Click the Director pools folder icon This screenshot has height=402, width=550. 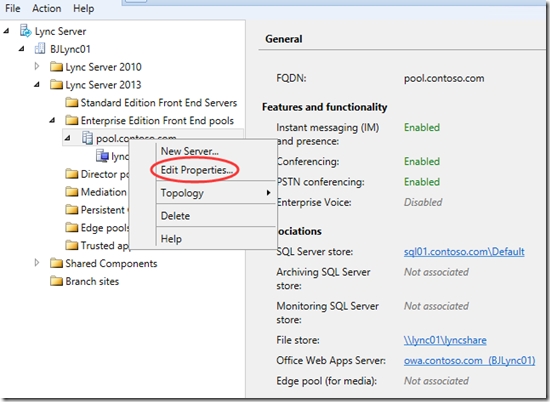click(72, 174)
